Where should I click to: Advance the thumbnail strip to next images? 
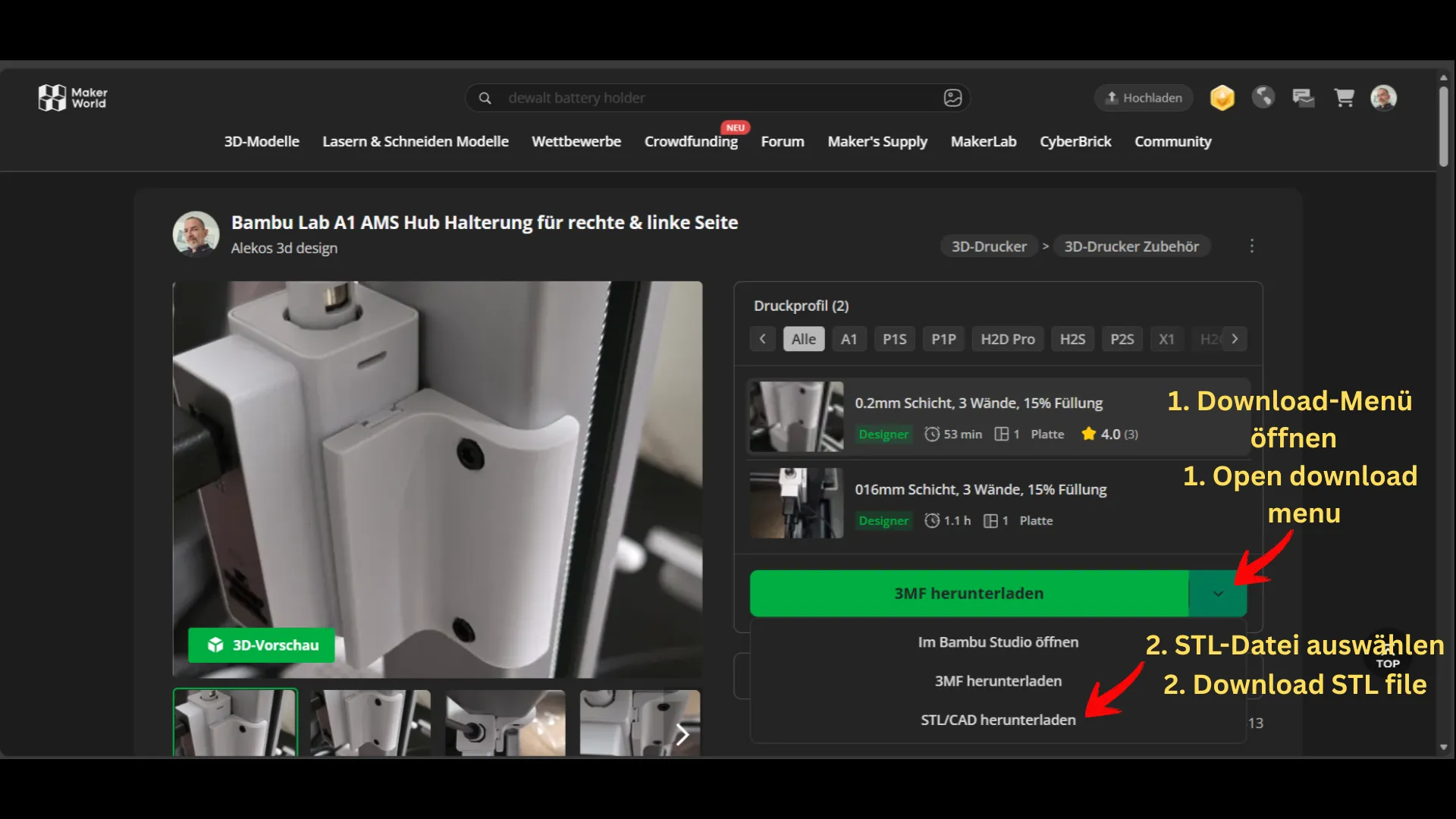[x=682, y=734]
